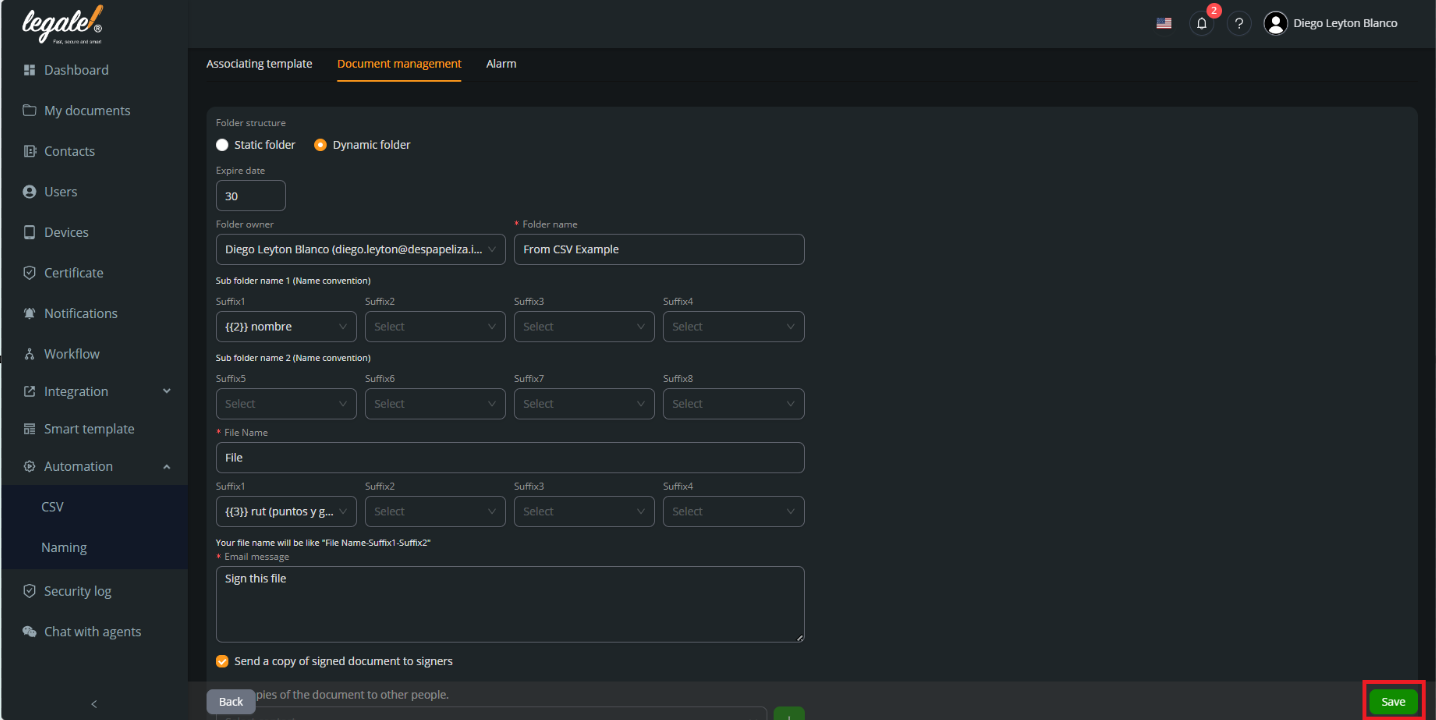Viewport: 1436px width, 720px height.
Task: Select Contacts from the sidebar
Action: (68, 150)
